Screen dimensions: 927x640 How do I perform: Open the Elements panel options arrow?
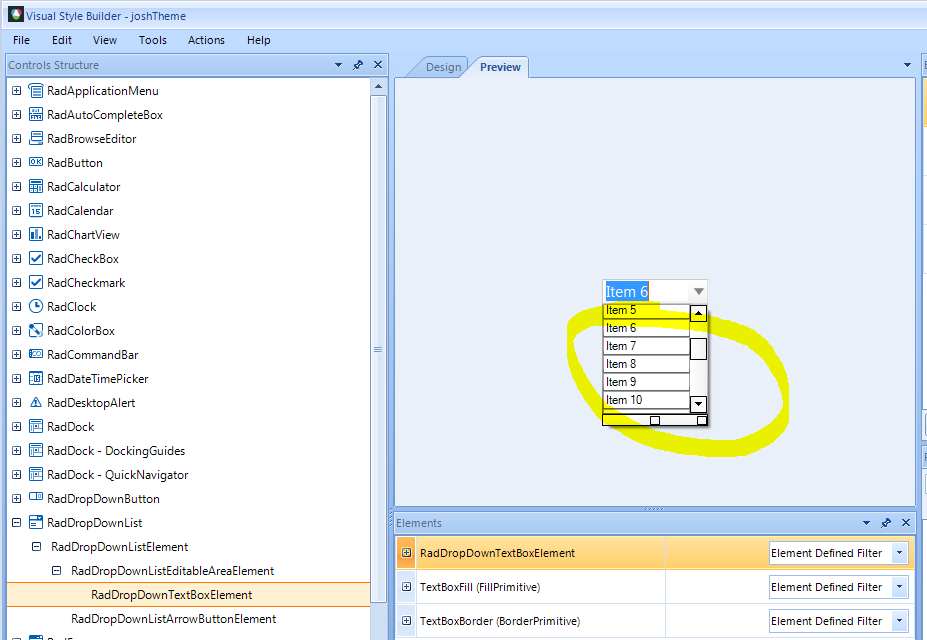pyautogui.click(x=866, y=523)
